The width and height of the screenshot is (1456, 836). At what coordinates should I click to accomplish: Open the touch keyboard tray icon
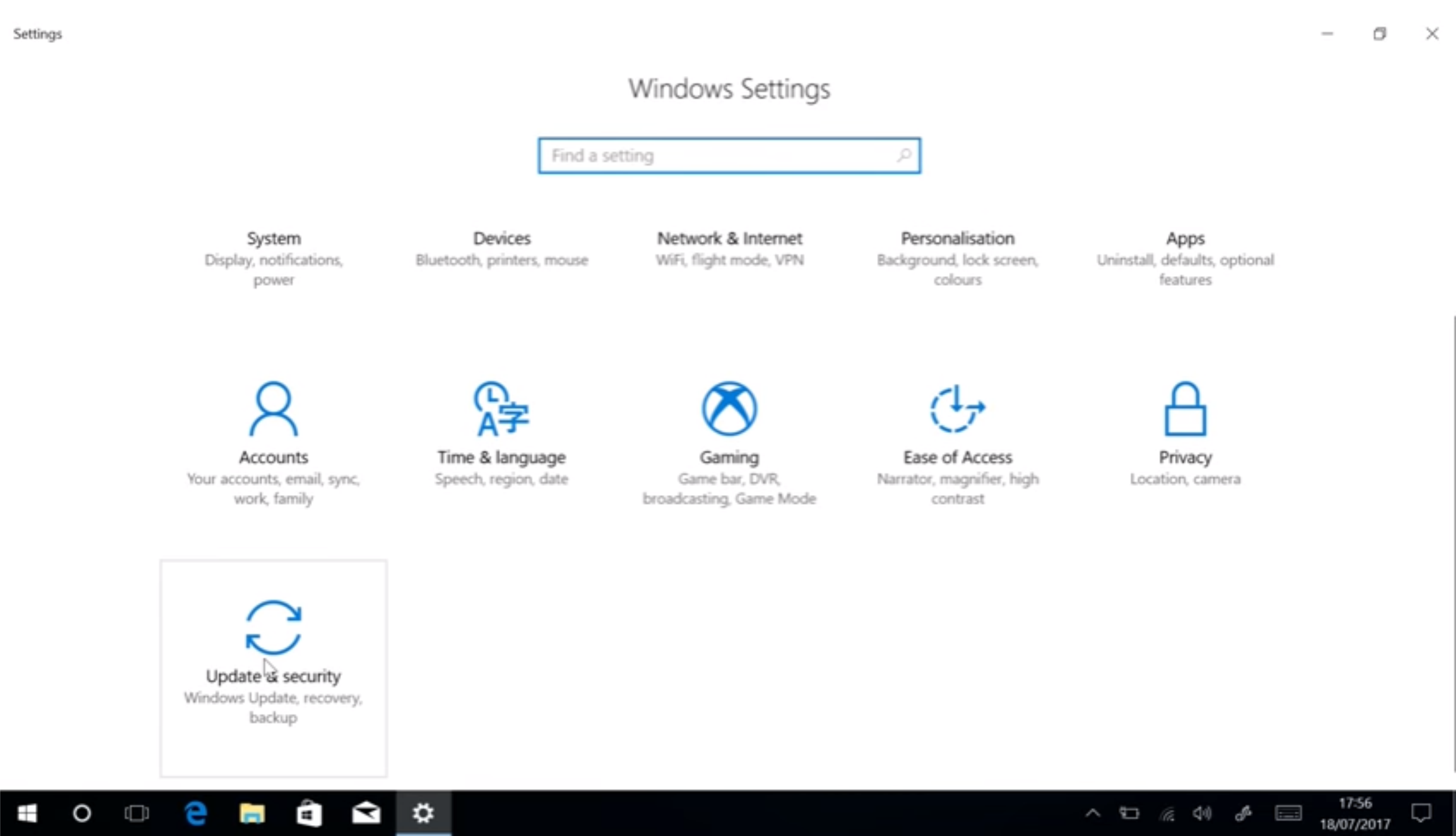[x=1288, y=813]
